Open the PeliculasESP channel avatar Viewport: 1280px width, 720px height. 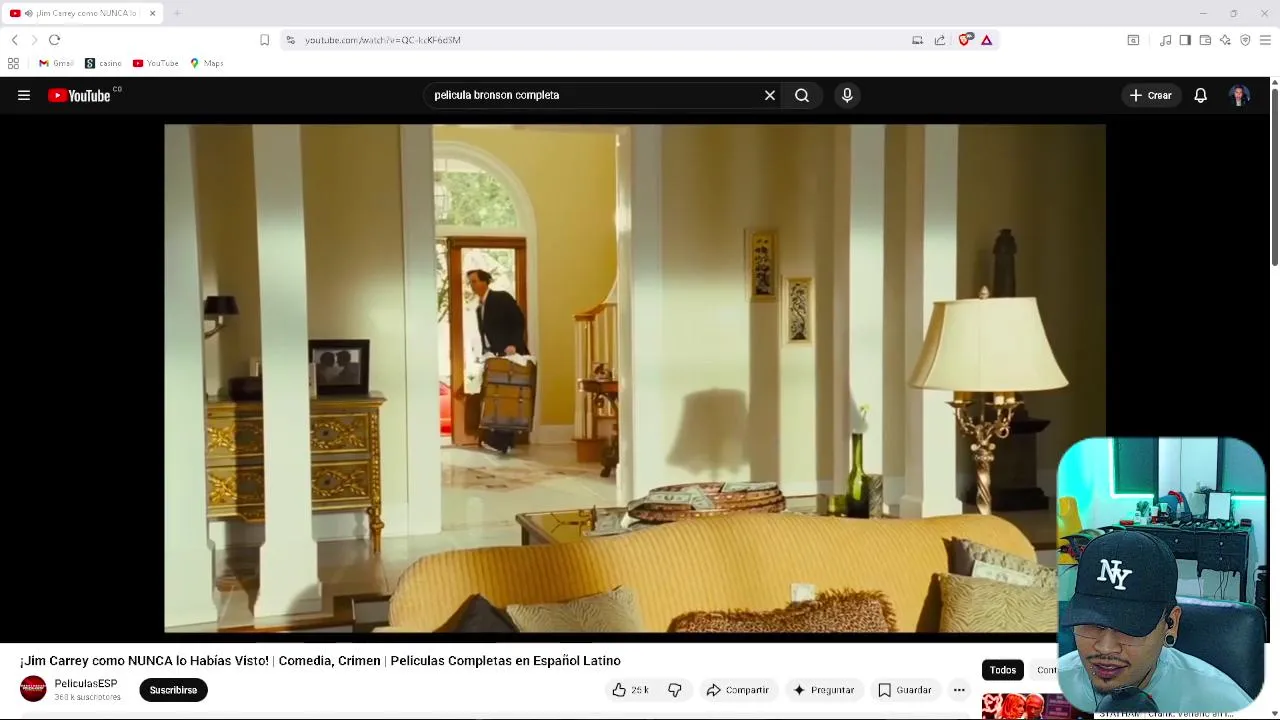pos(33,689)
